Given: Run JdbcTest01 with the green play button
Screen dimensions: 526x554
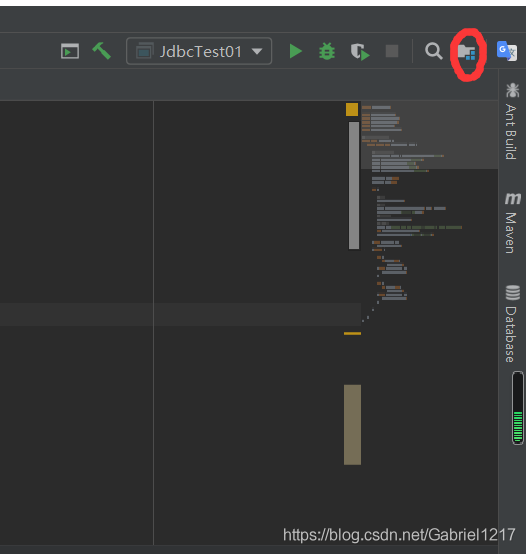Looking at the screenshot, I should (x=295, y=51).
